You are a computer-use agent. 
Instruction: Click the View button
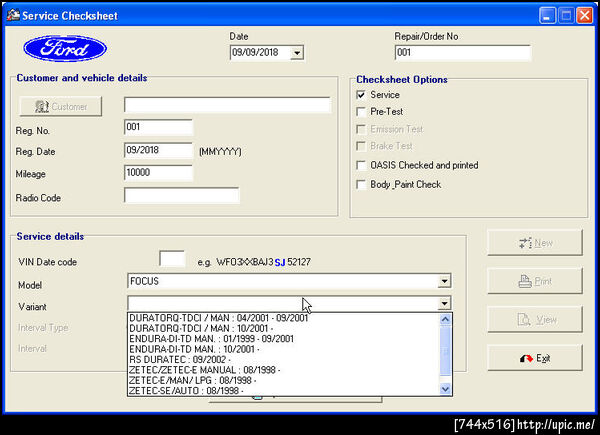point(535,319)
